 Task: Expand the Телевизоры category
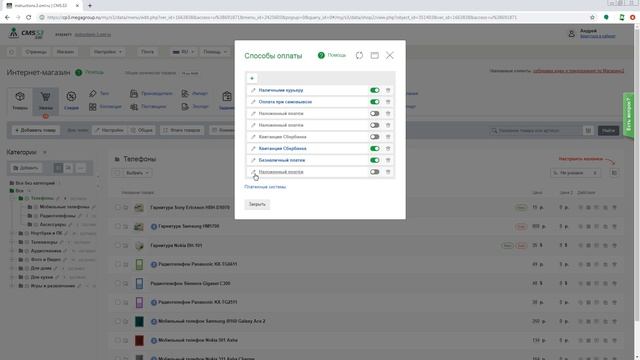pyautogui.click(x=12, y=242)
